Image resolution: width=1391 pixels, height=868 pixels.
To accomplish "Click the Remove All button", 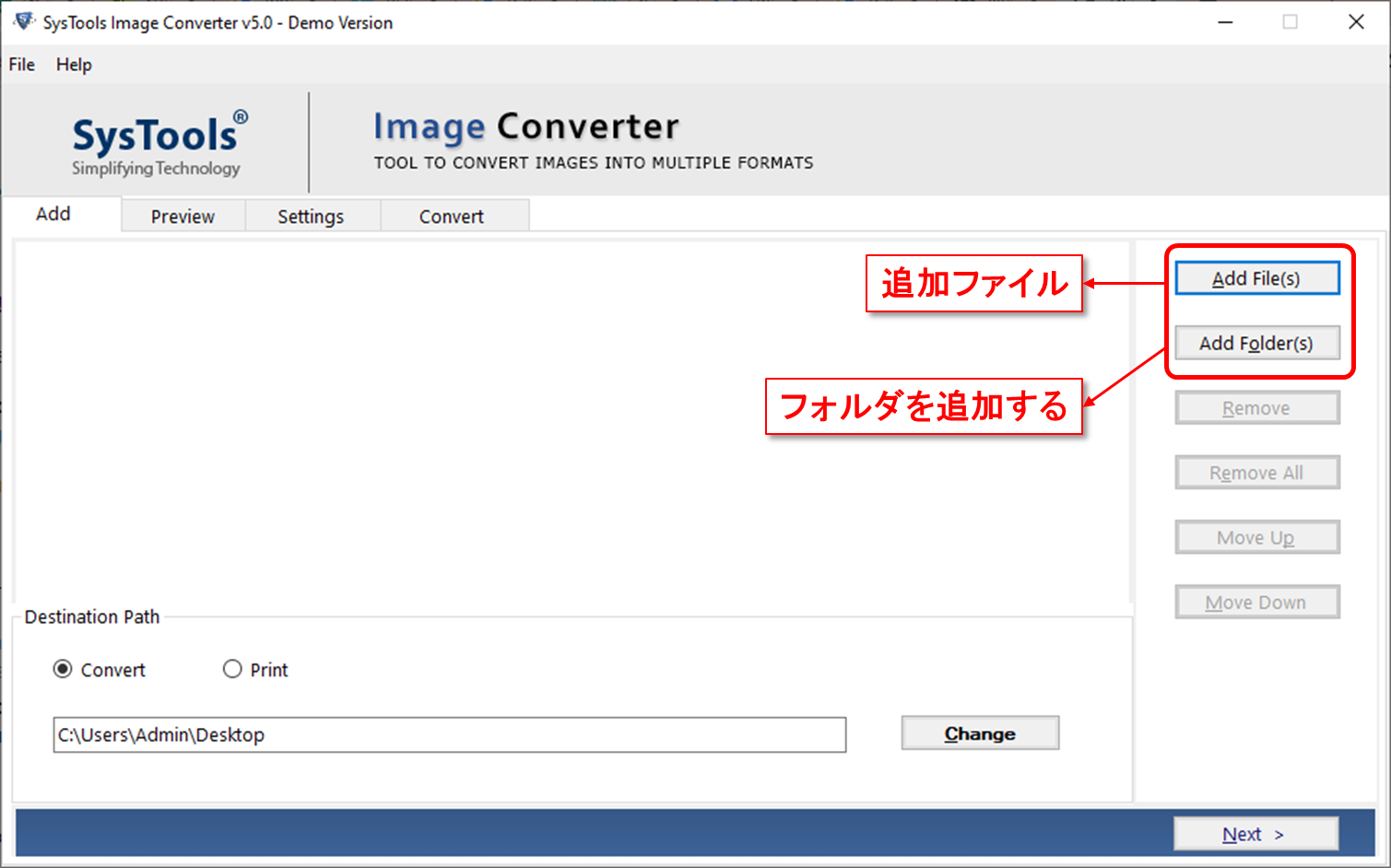I will click(x=1256, y=472).
